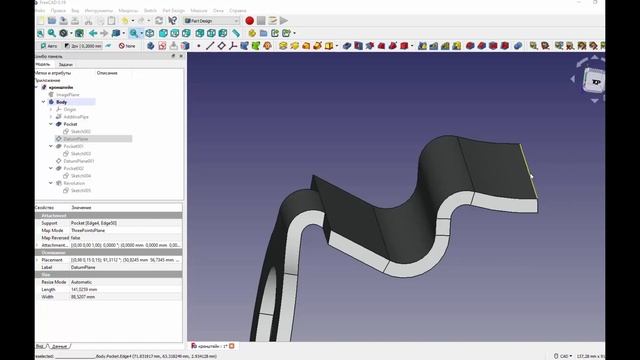
Task: Click the None autogroup button
Action: click(127, 46)
